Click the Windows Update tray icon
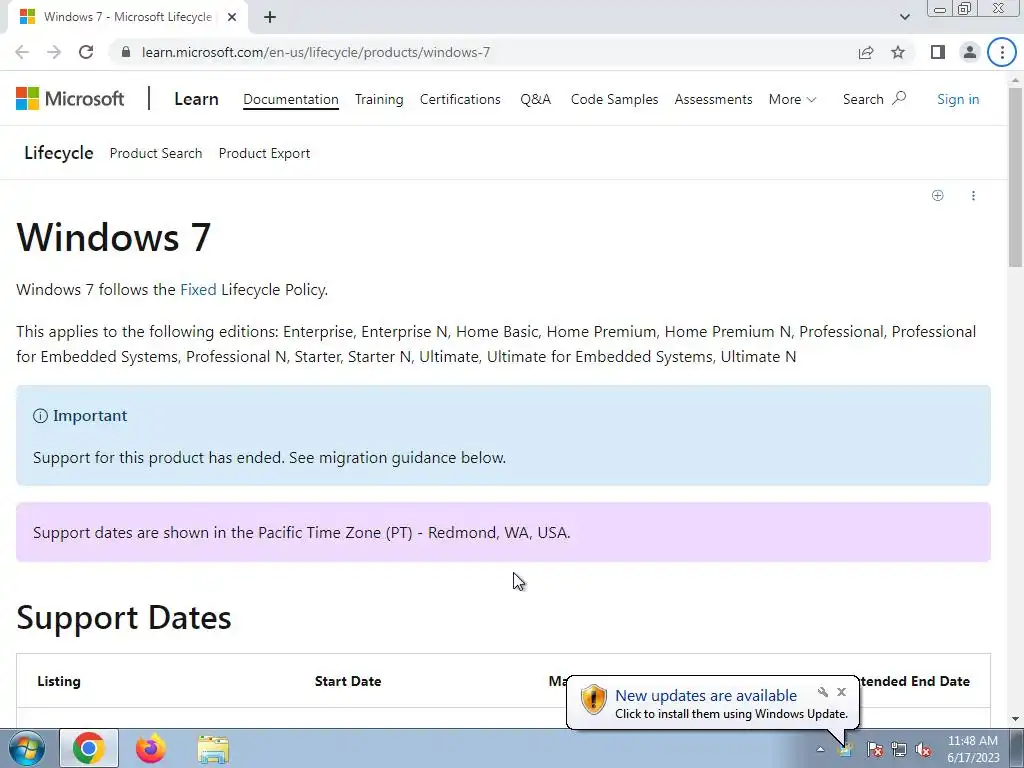The image size is (1024, 768). 845,749
